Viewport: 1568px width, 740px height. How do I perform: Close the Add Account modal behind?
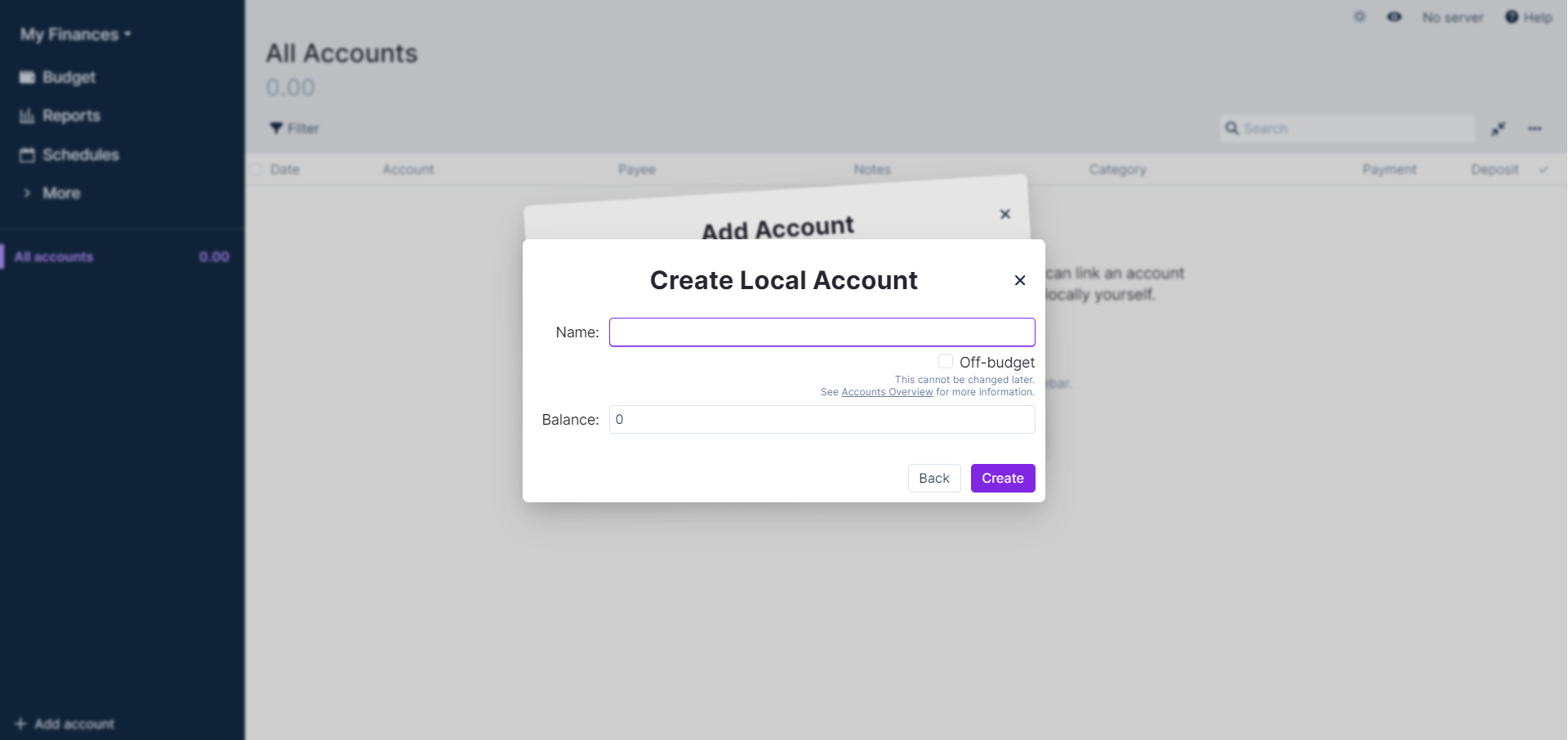point(1005,214)
